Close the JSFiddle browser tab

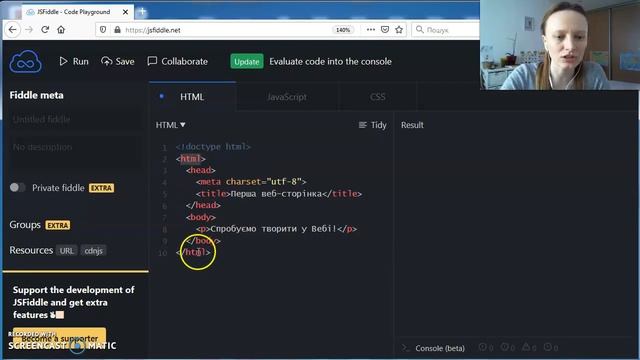pos(125,12)
